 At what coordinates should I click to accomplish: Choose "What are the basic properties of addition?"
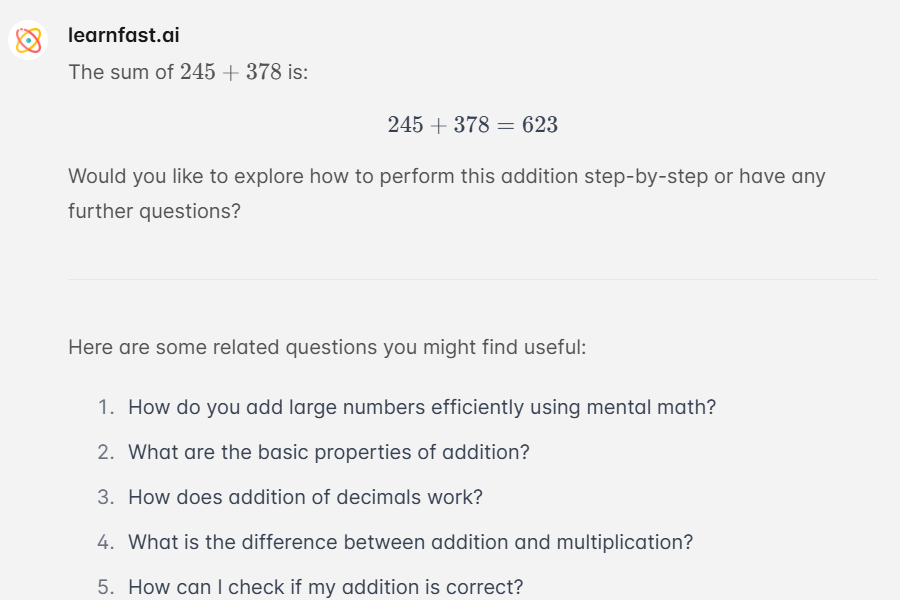pyautogui.click(x=328, y=452)
